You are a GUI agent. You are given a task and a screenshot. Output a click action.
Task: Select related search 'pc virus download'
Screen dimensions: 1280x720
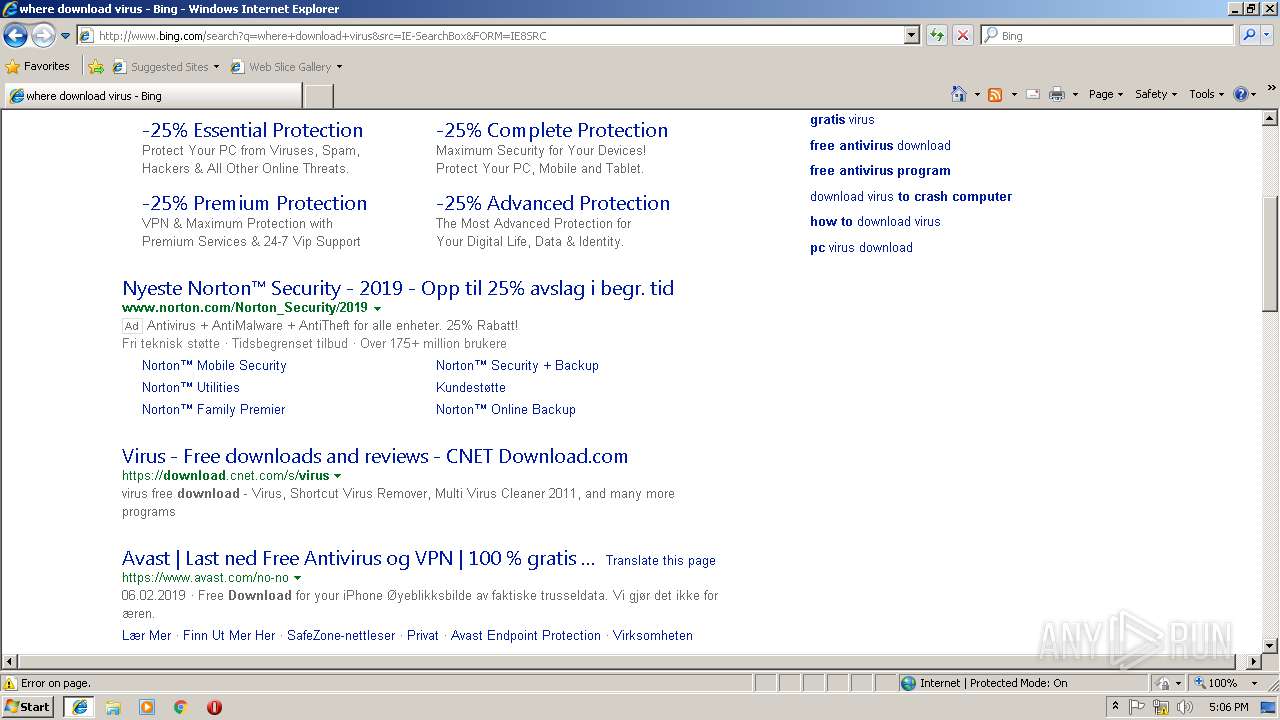[x=861, y=248]
